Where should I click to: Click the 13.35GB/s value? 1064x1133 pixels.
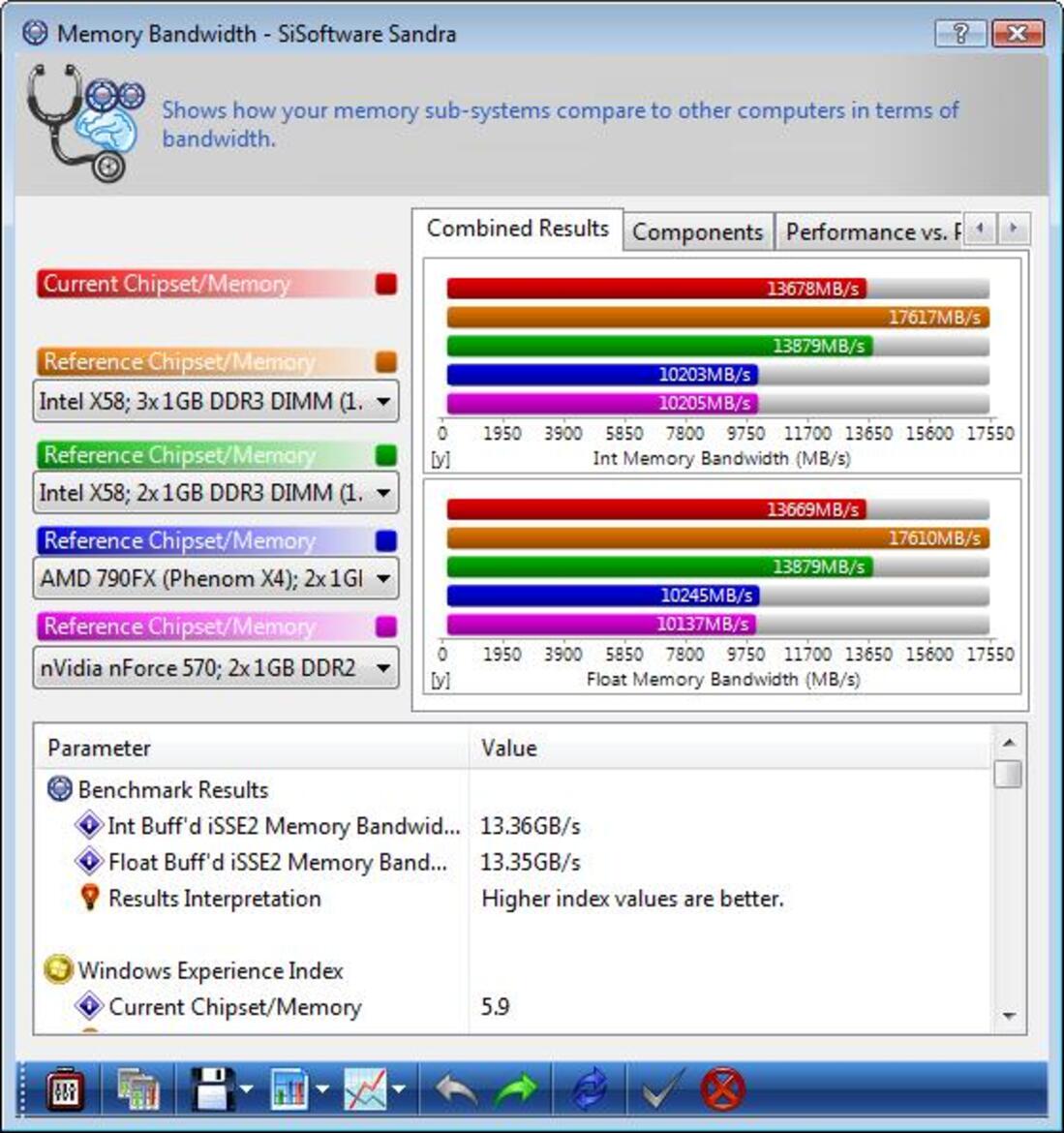(531, 861)
